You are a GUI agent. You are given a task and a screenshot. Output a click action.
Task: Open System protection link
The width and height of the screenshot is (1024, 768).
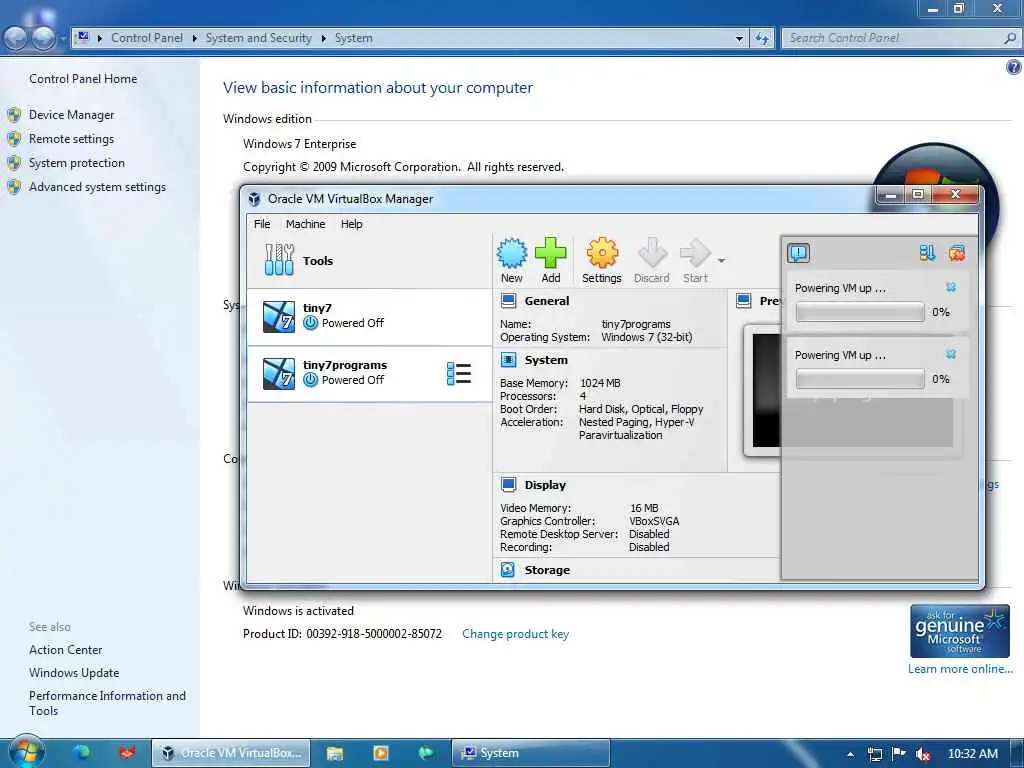point(76,163)
